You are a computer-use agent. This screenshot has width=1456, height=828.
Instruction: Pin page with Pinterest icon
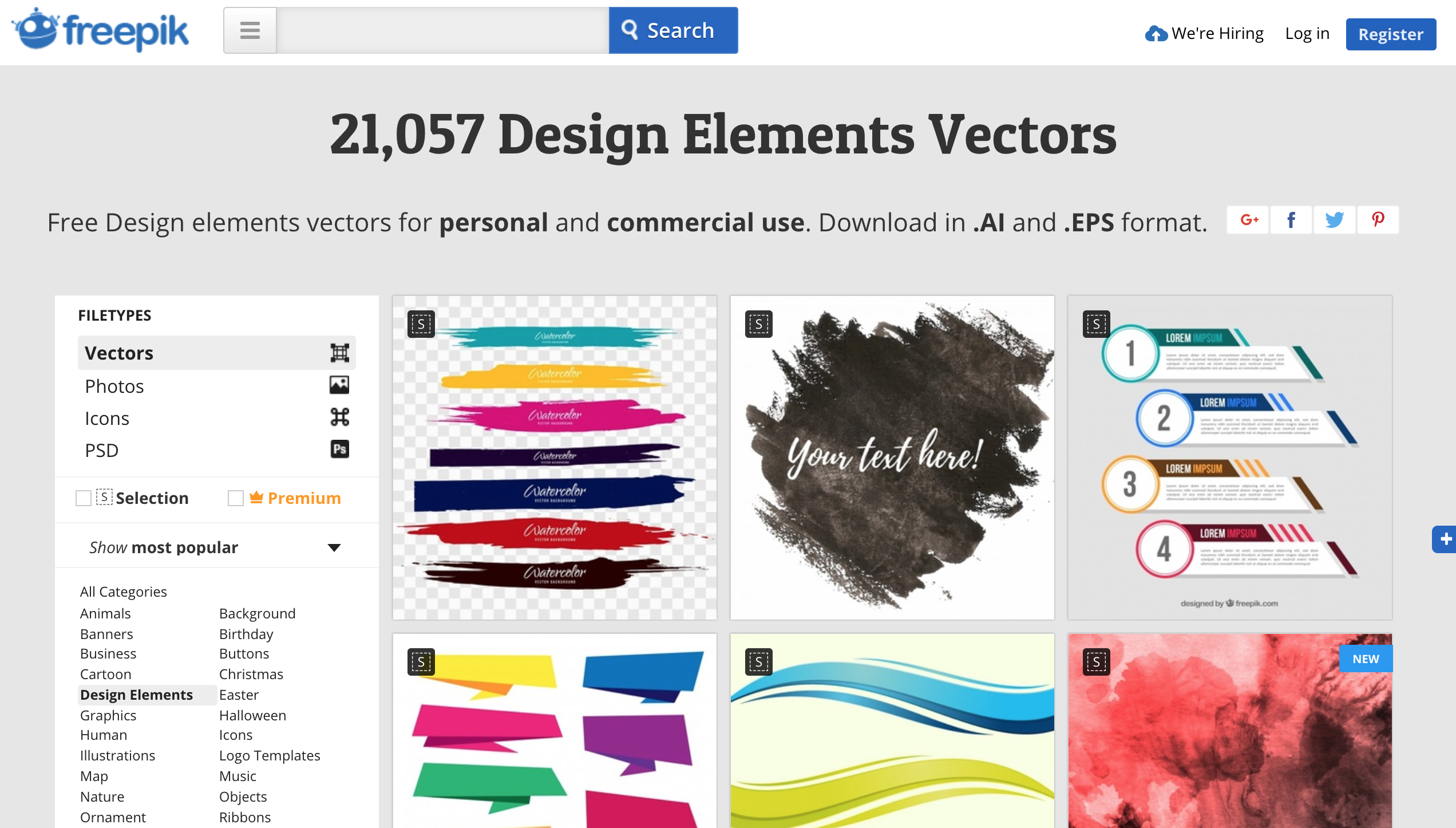point(1378,220)
